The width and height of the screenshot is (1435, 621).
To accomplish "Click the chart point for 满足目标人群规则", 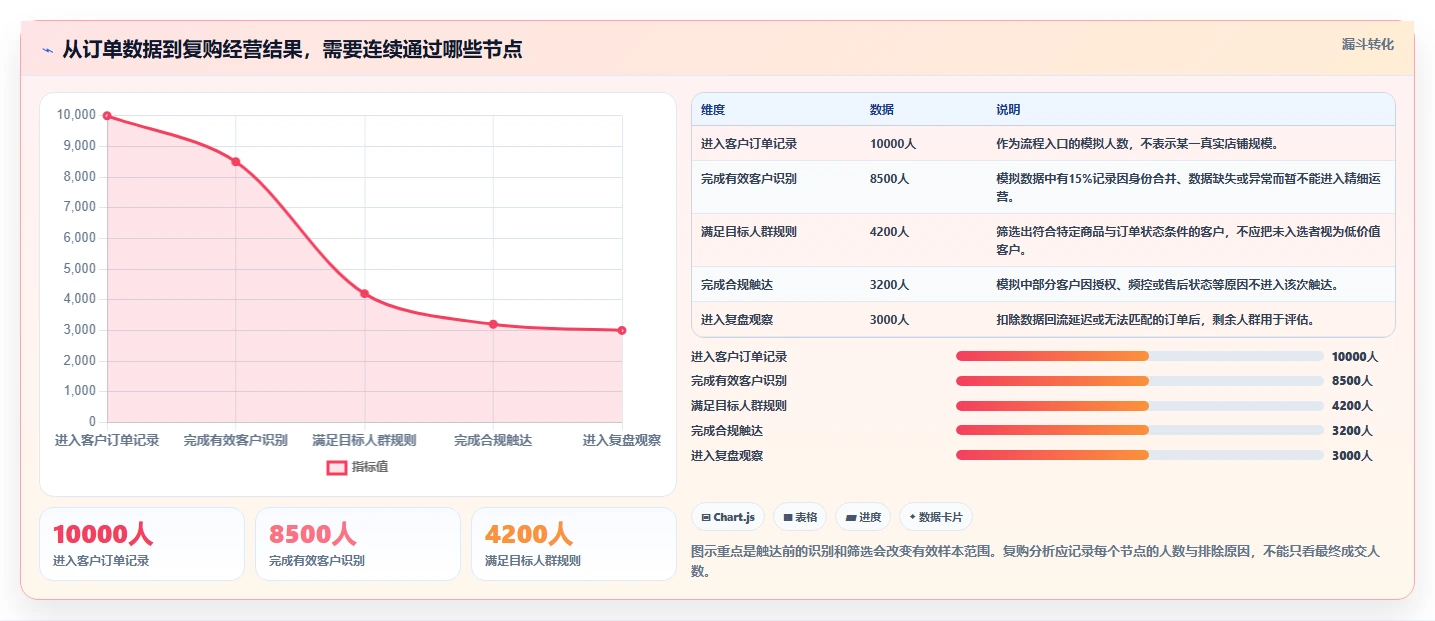I will point(365,293).
